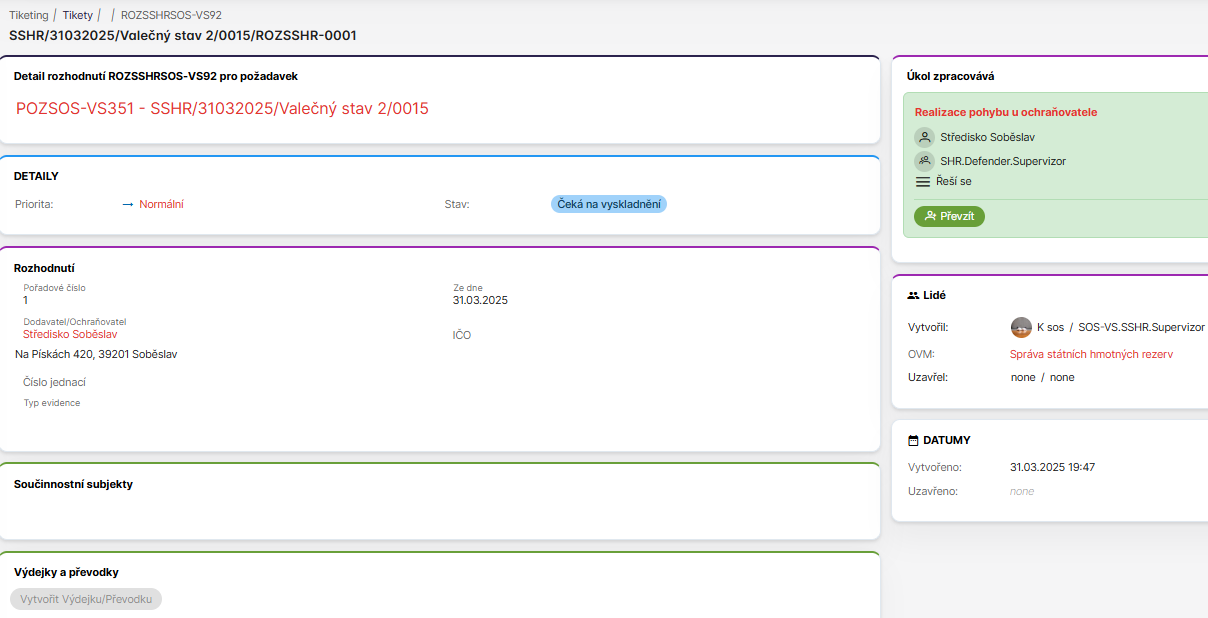
Task: Click the group icon beside SHR.Defender.Supervizor
Action: [924, 161]
